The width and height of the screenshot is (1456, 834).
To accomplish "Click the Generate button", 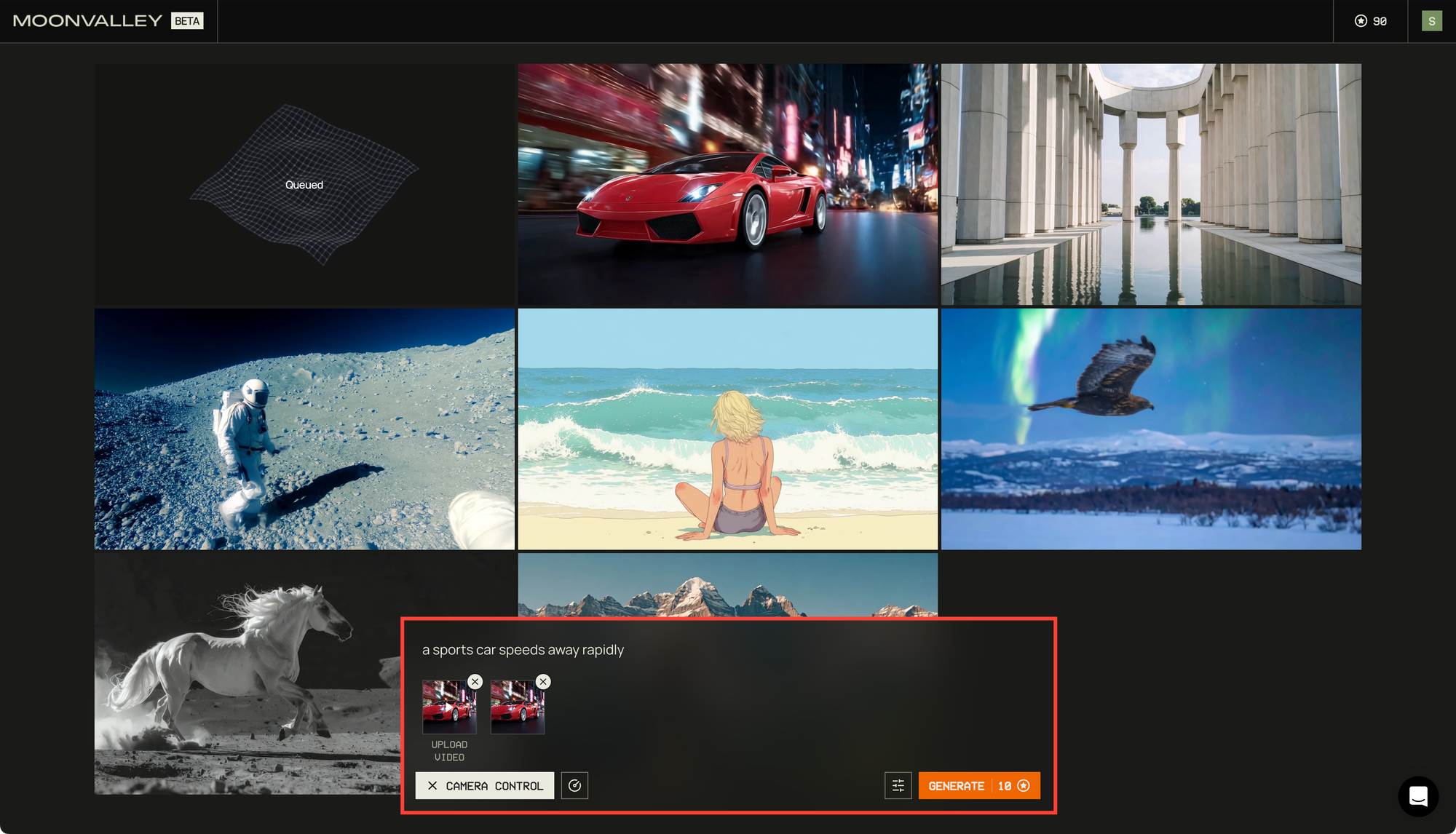I will point(979,786).
